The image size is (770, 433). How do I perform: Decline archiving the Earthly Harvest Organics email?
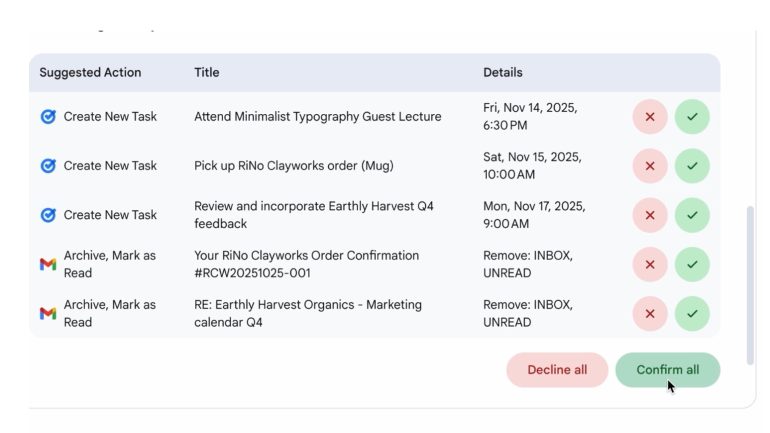point(650,313)
